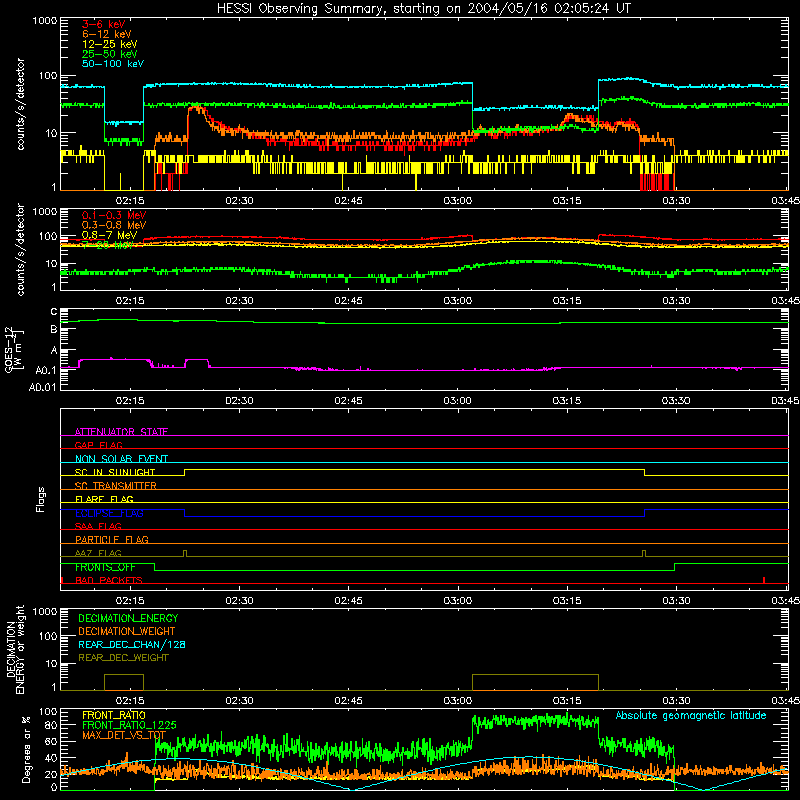
Task: Click the ATTENUATOR_STATE flag label
Action: (x=121, y=432)
